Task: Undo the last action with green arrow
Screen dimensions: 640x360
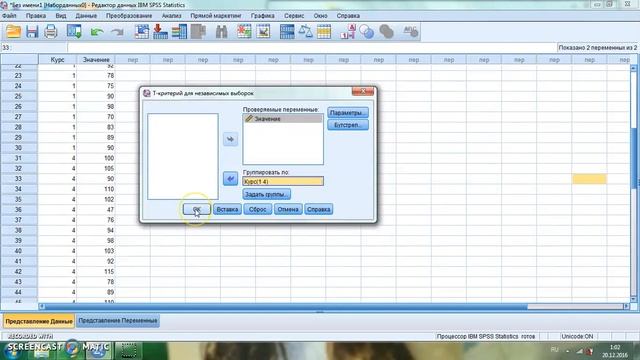Action: click(97, 32)
